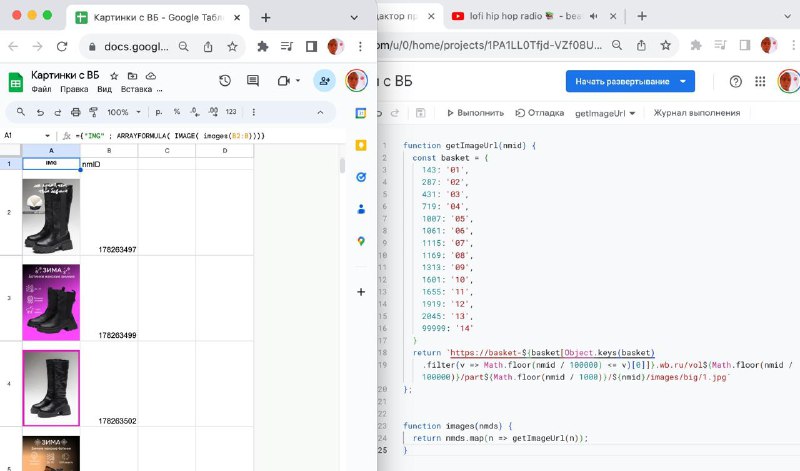Open Журнал выполнения execution log
Image resolution: width=800 pixels, height=471 pixels.
(697, 113)
